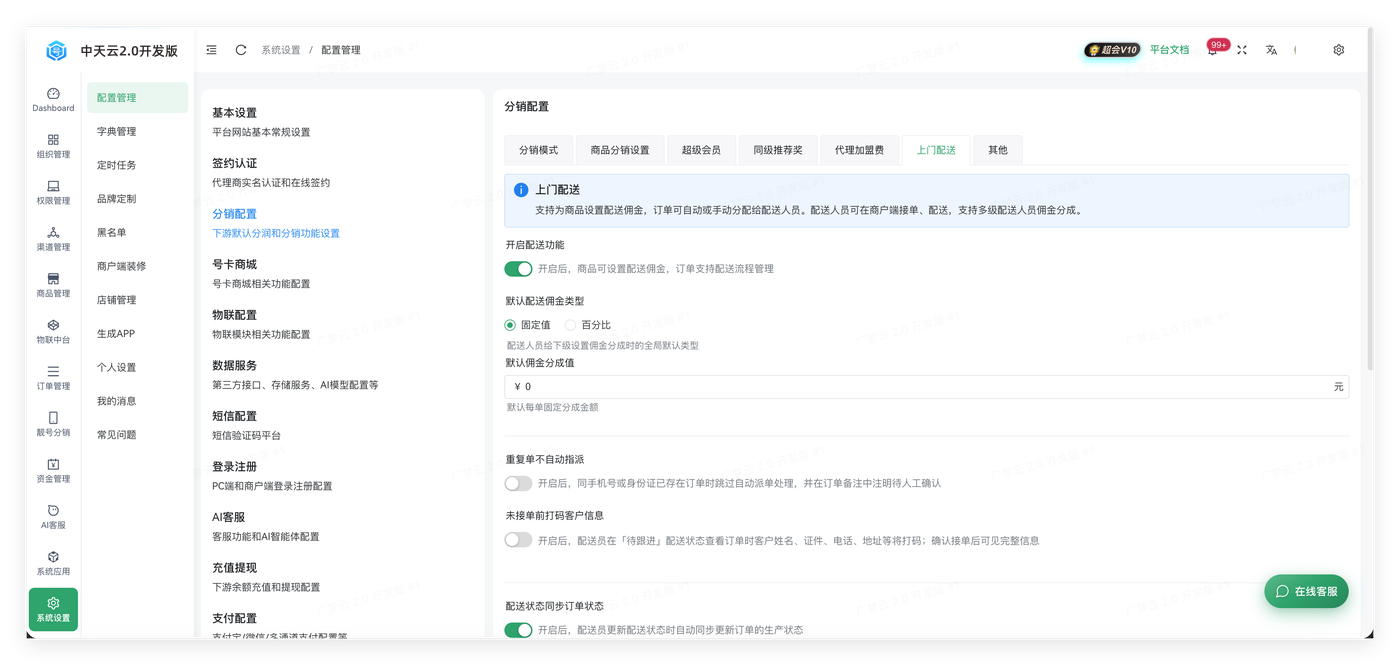
Task: Open 字典管理 in the submenu
Action: click(x=137, y=131)
